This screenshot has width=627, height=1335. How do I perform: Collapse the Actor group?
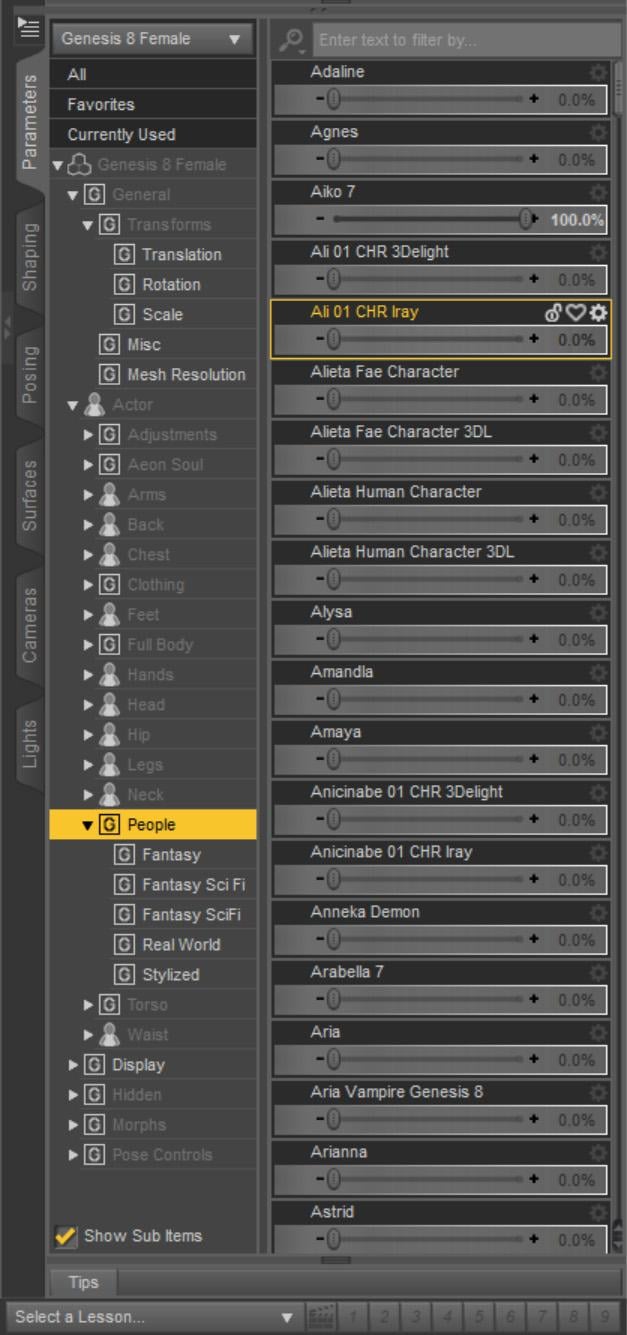[72, 405]
